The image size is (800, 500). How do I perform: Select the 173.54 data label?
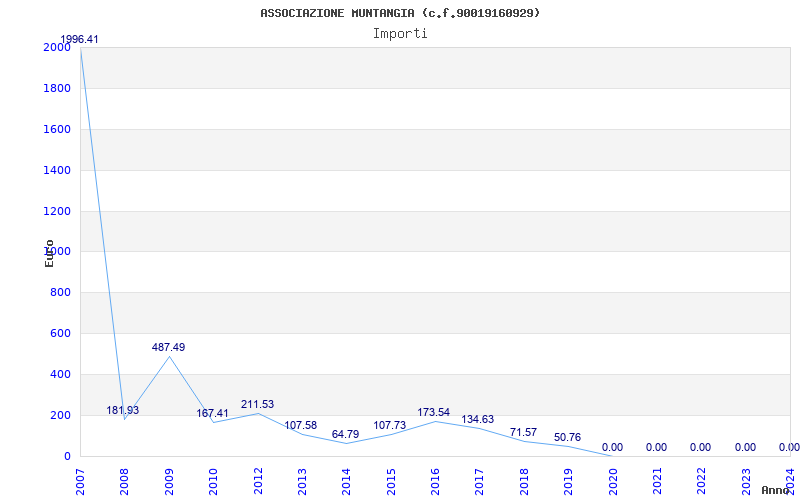point(434,412)
